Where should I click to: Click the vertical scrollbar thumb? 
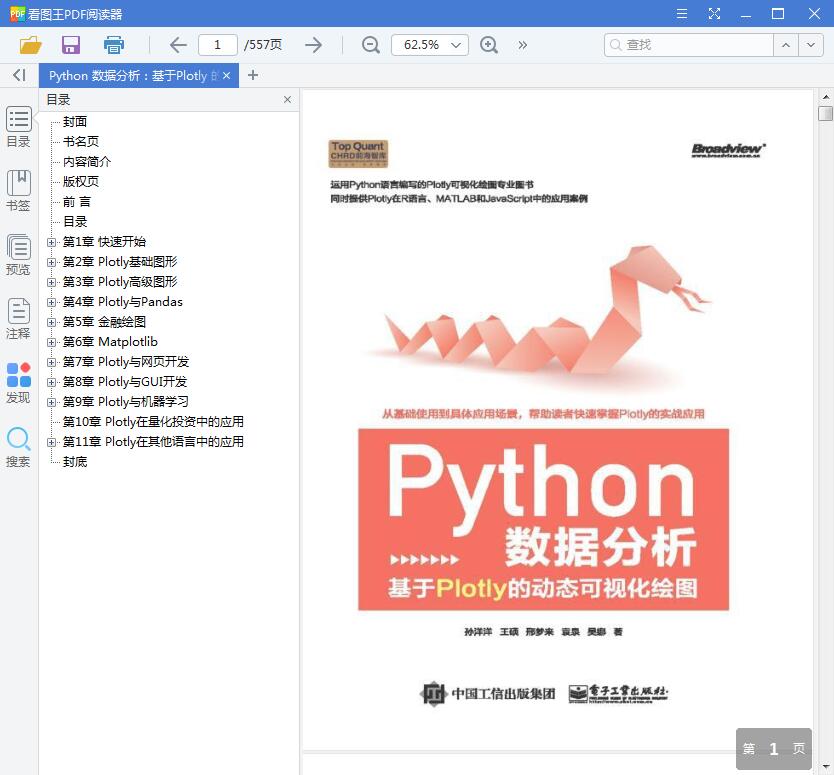click(825, 113)
